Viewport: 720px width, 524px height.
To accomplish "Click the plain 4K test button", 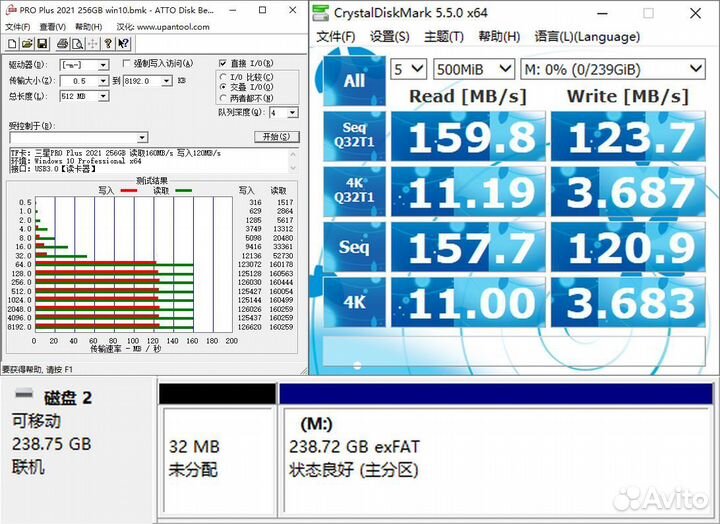I will (354, 302).
